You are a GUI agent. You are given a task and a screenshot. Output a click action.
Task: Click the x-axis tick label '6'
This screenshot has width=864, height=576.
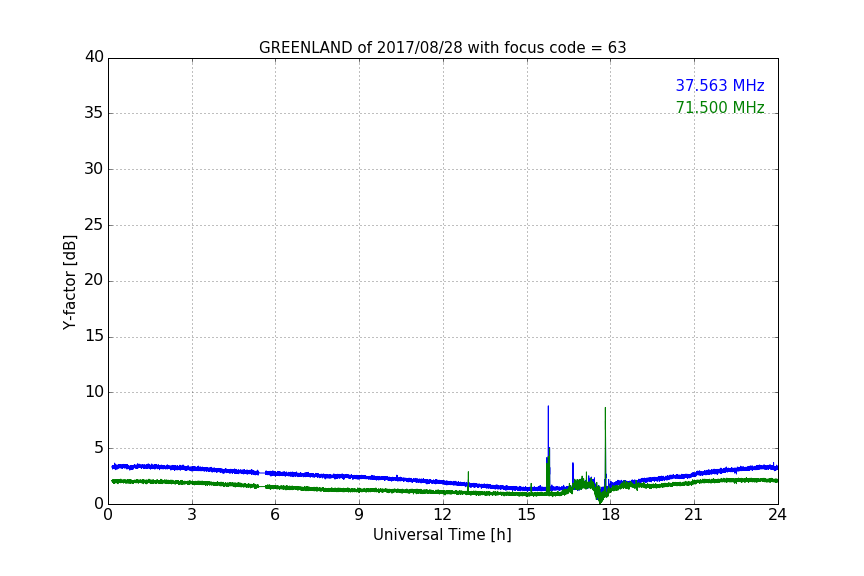pos(276,515)
